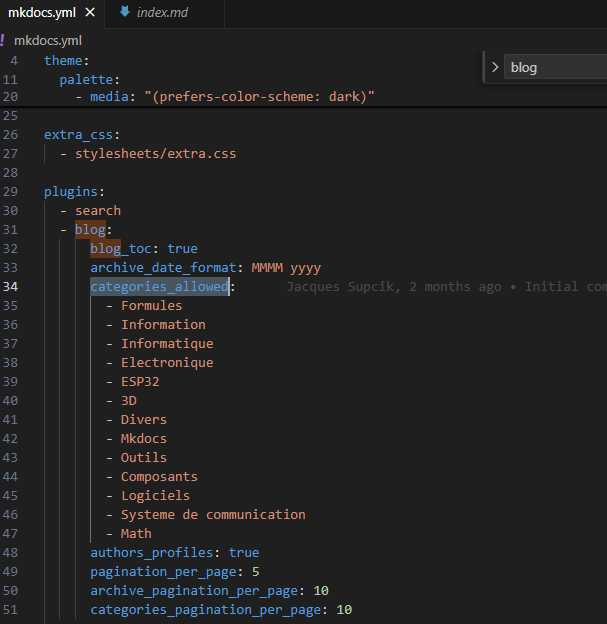Viewport: 607px width, 624px height.
Task: Click the selected categories_allowed key
Action: pyautogui.click(x=160, y=287)
